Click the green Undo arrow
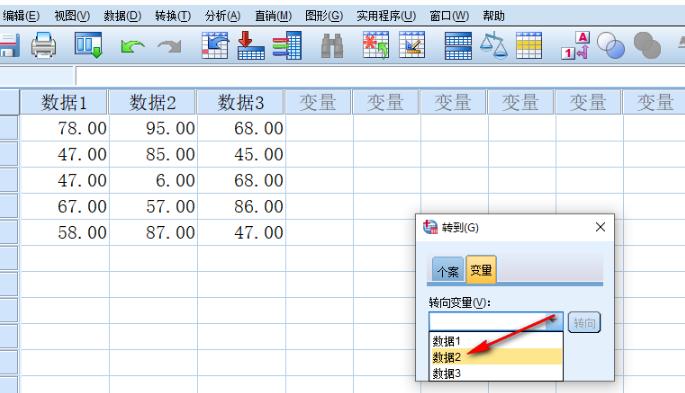This screenshot has width=685, height=393. click(132, 47)
